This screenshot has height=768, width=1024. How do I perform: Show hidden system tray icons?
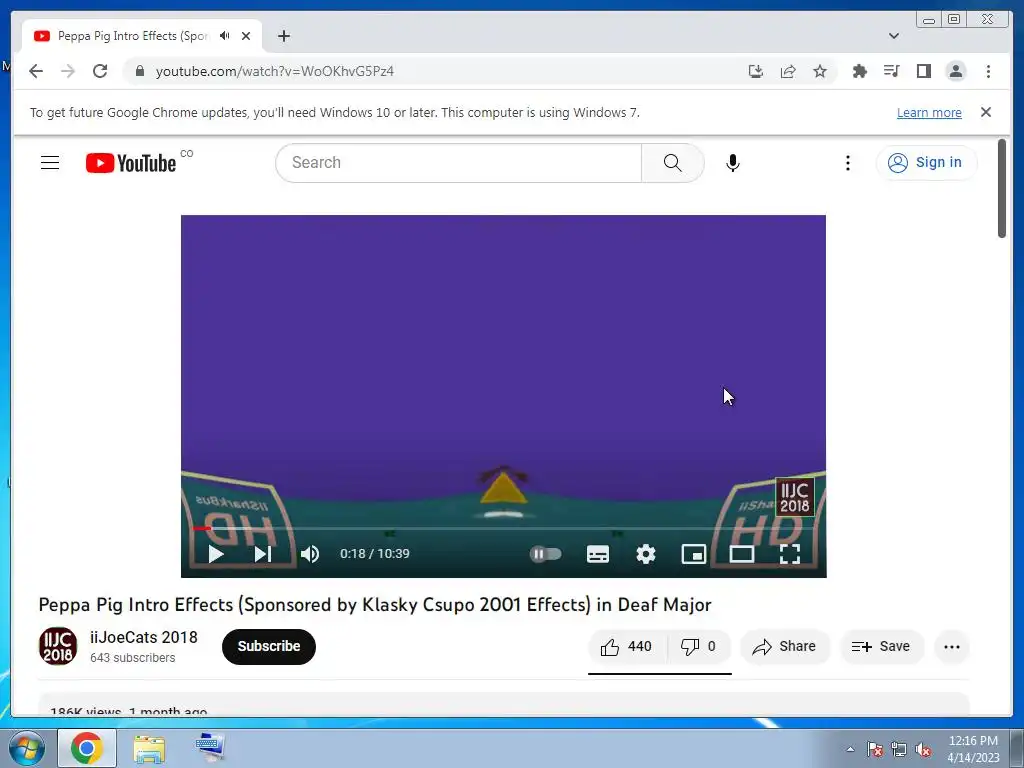pos(850,749)
